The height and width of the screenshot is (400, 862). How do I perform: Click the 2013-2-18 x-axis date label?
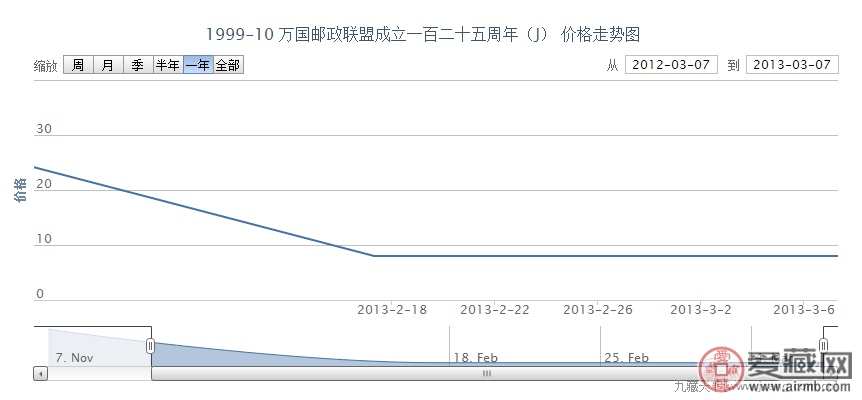pyautogui.click(x=392, y=310)
